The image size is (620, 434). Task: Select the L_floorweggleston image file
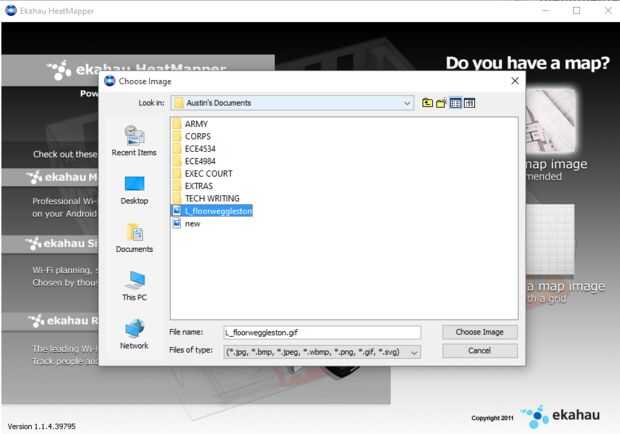[x=212, y=211]
